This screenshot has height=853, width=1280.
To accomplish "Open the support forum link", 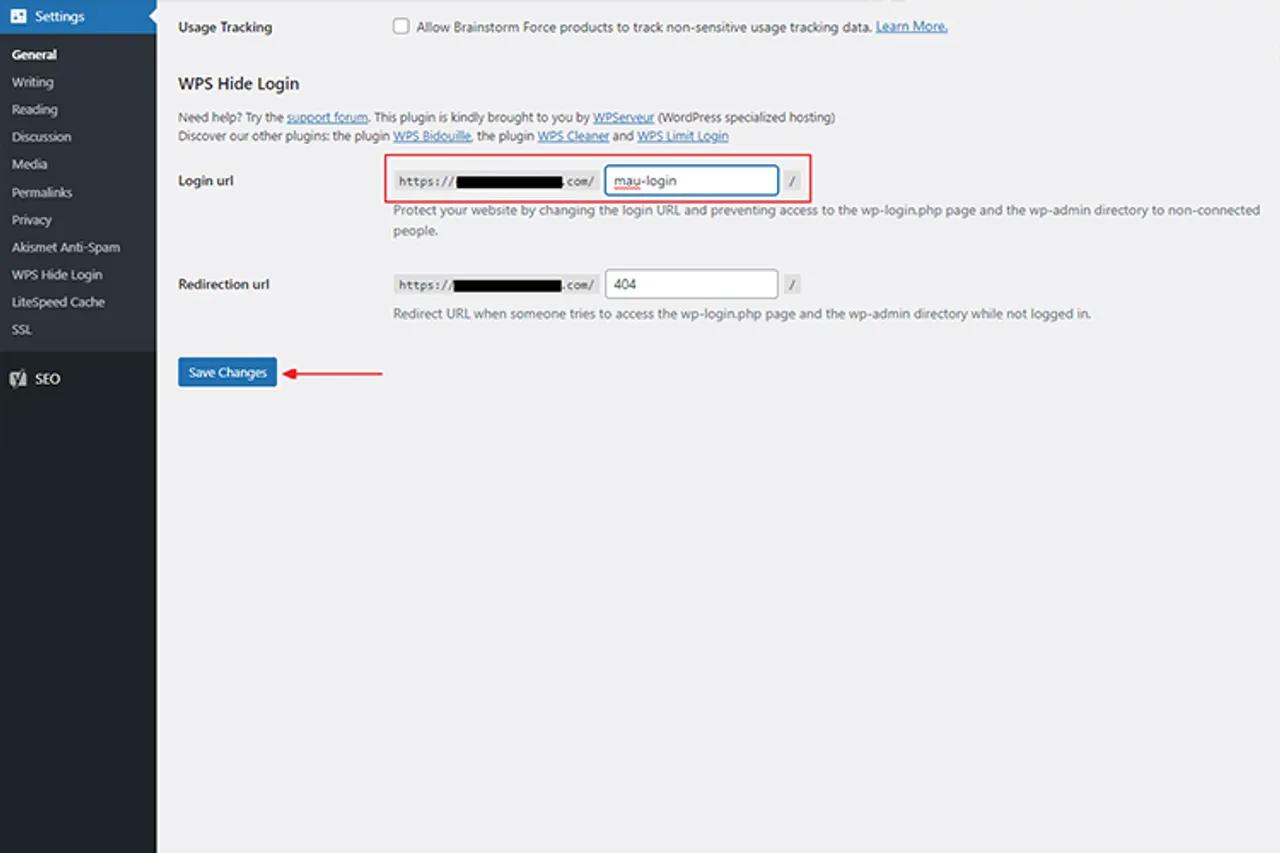I will pos(327,117).
